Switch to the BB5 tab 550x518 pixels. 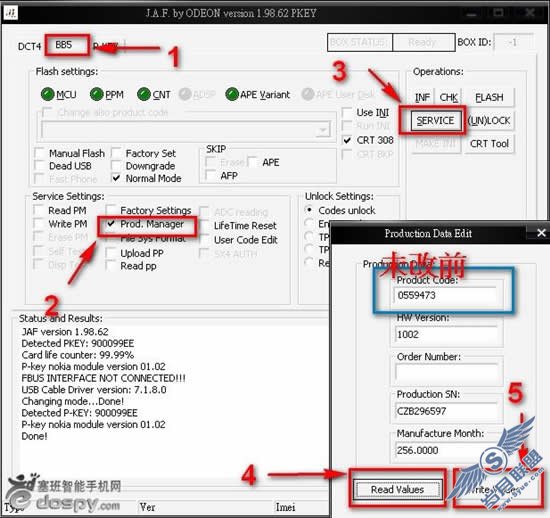tap(63, 45)
